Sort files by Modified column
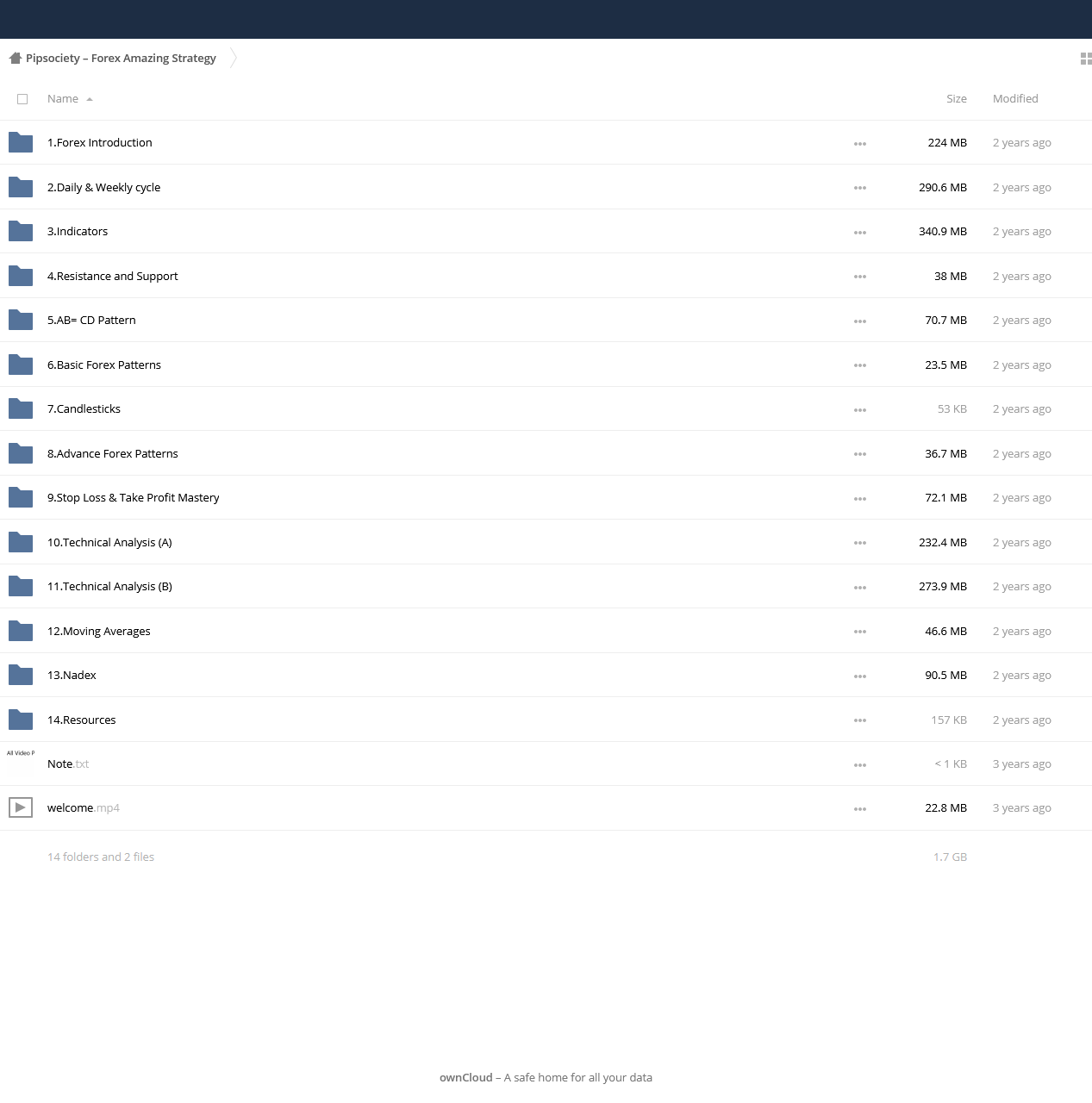This screenshot has width=1092, height=1103. [x=1015, y=99]
